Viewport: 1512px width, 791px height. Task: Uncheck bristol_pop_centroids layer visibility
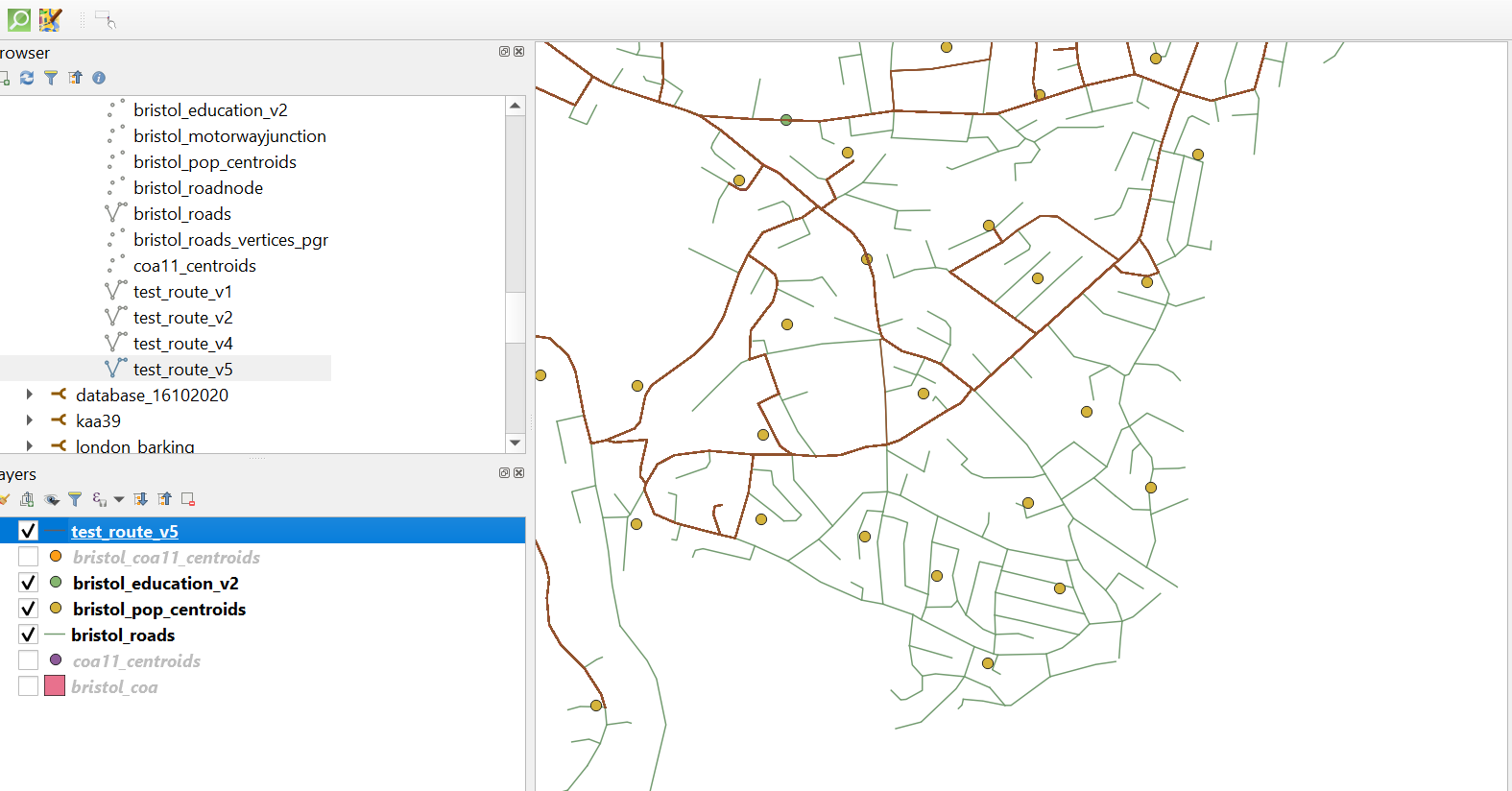[x=28, y=609]
